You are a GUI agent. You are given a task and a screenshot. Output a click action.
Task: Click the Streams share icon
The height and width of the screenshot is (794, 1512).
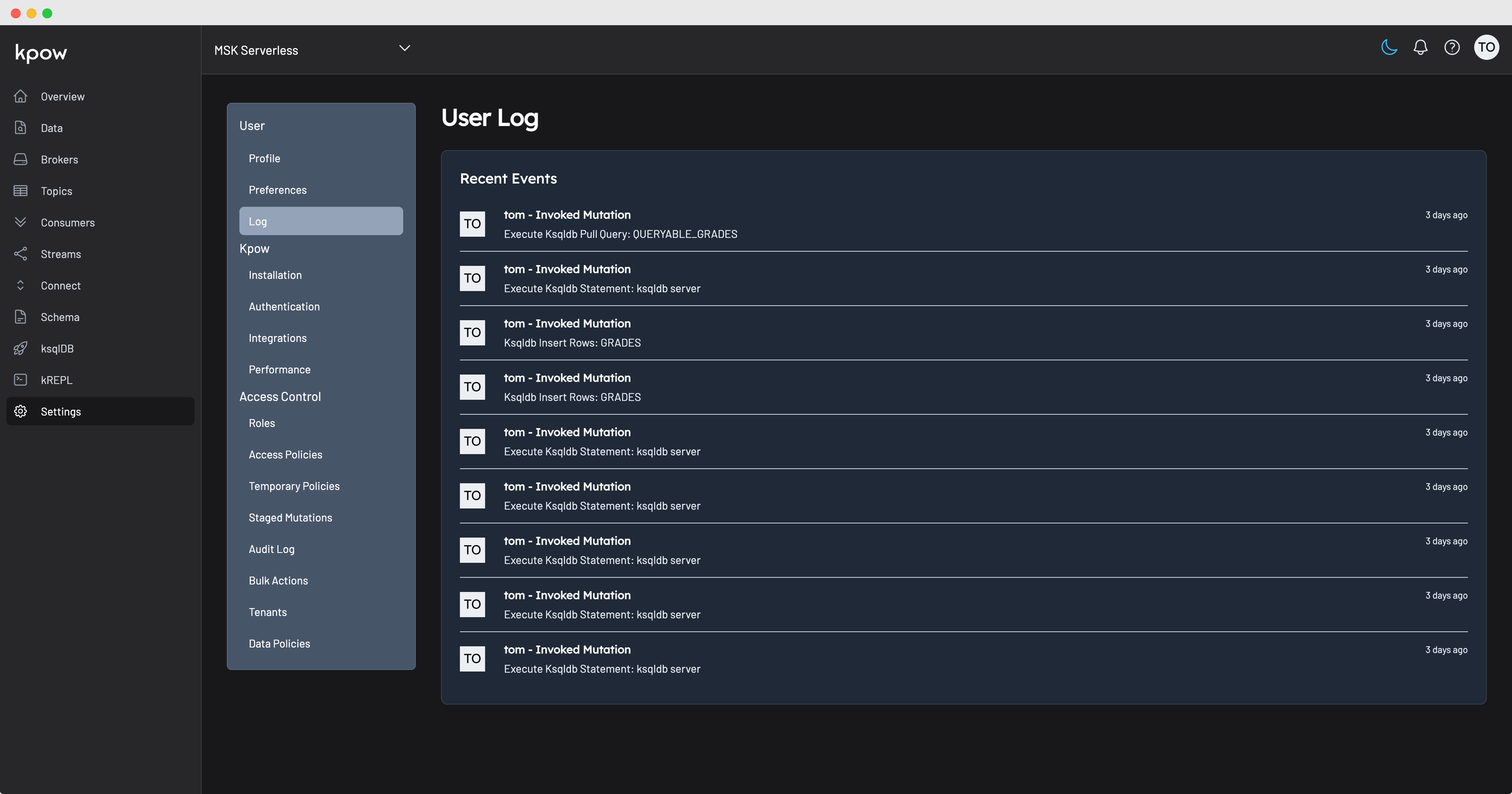coord(20,254)
